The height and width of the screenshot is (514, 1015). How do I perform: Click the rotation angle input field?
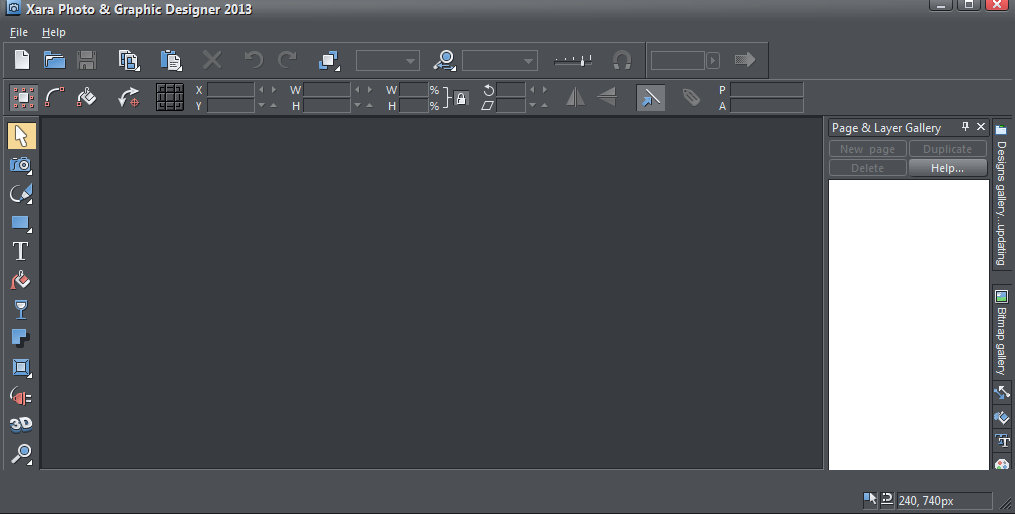[x=511, y=89]
